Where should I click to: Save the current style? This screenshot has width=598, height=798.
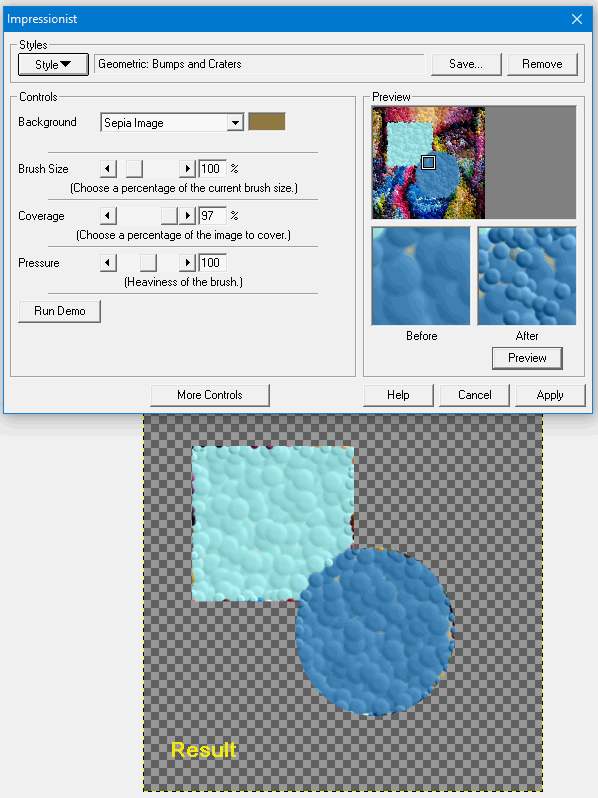click(466, 64)
